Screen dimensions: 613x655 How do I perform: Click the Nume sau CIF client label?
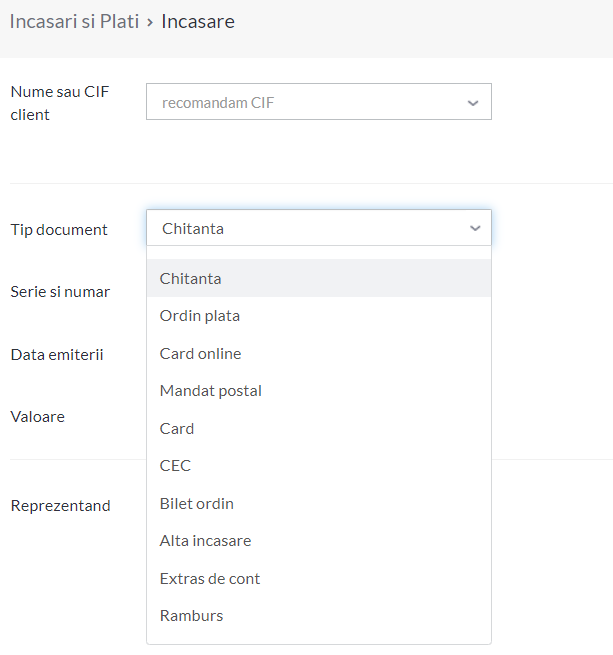pyautogui.click(x=59, y=103)
